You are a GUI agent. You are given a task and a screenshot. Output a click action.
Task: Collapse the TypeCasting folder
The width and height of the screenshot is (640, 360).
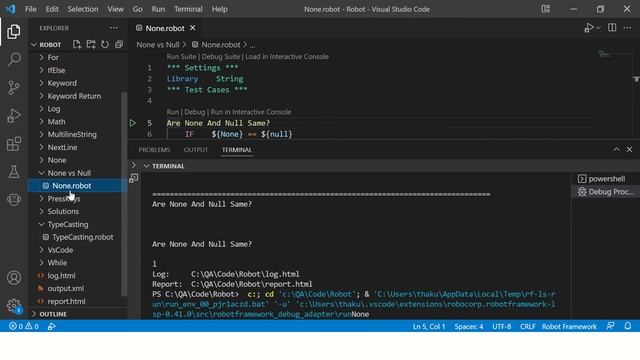[42, 224]
